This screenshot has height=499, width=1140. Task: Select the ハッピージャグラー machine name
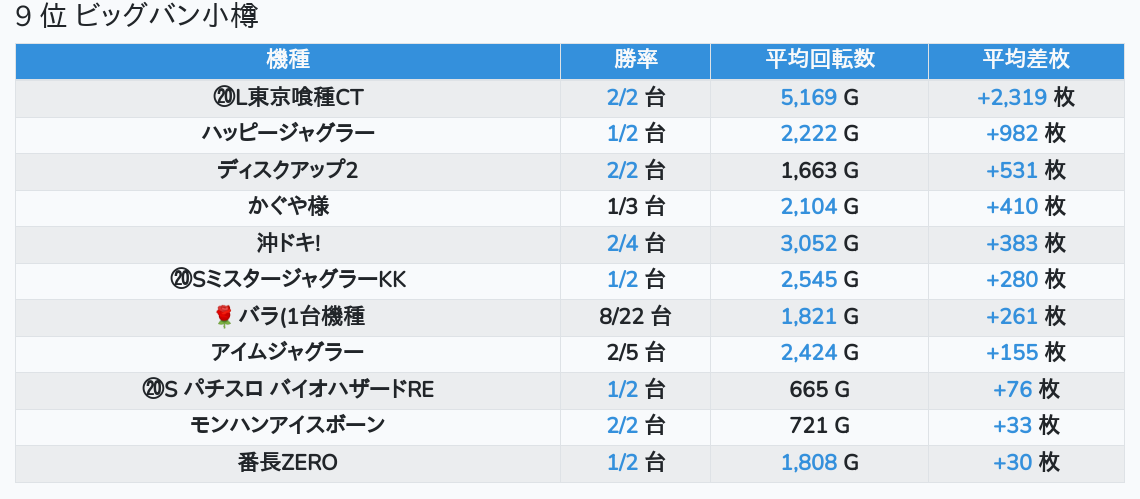tap(288, 133)
